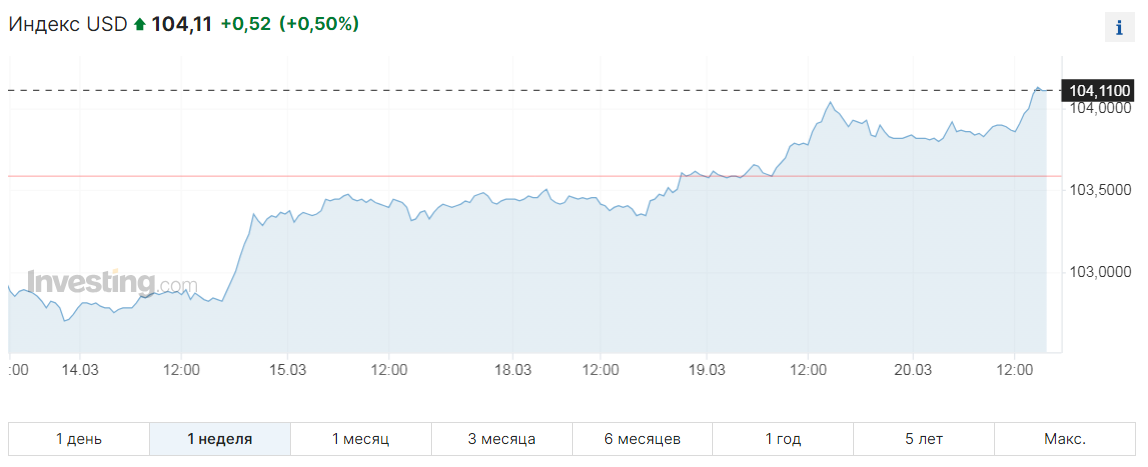Switch chart to 3 месяца range
1148x467 pixels.
tap(502, 439)
